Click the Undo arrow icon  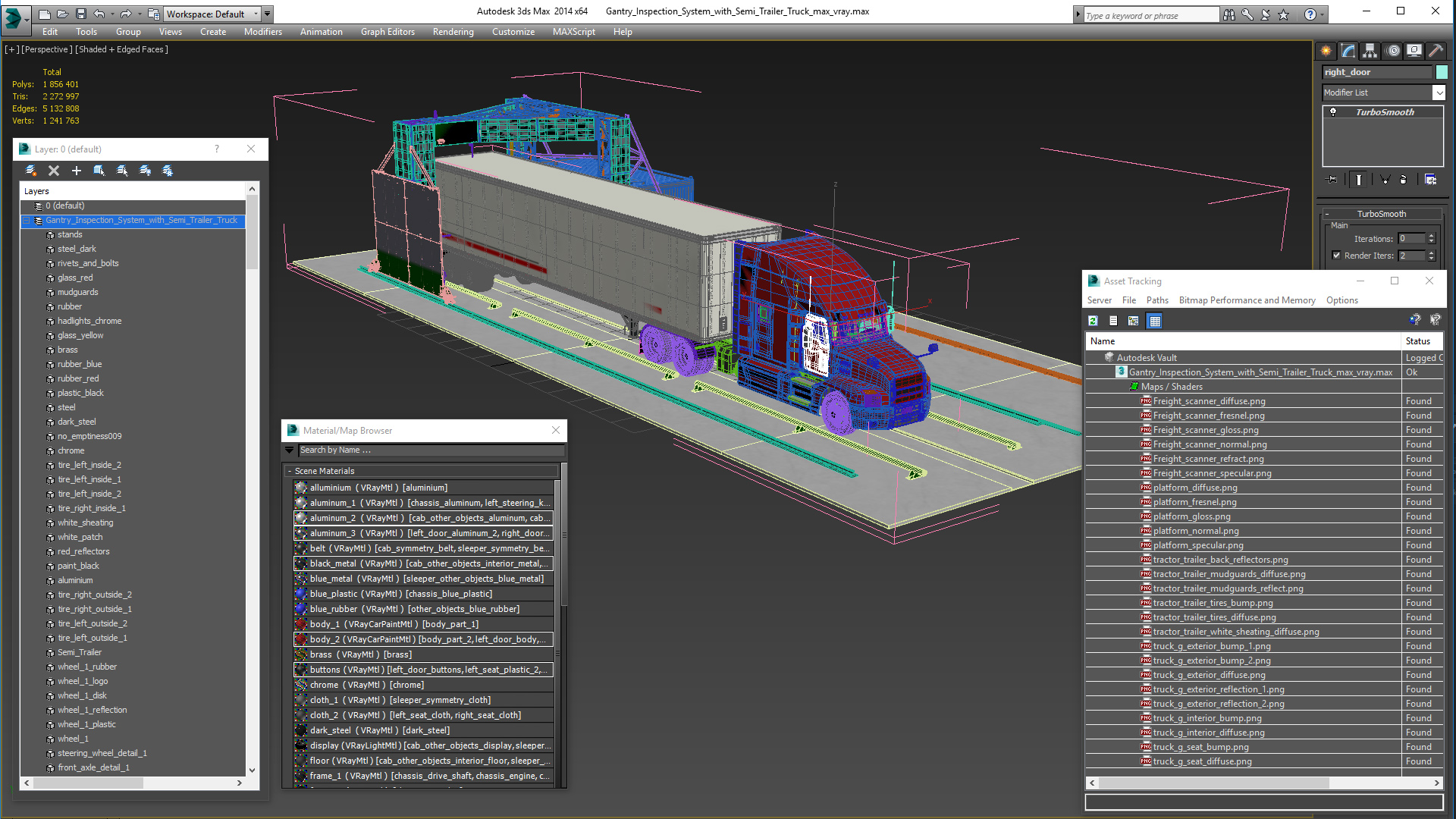[99, 14]
